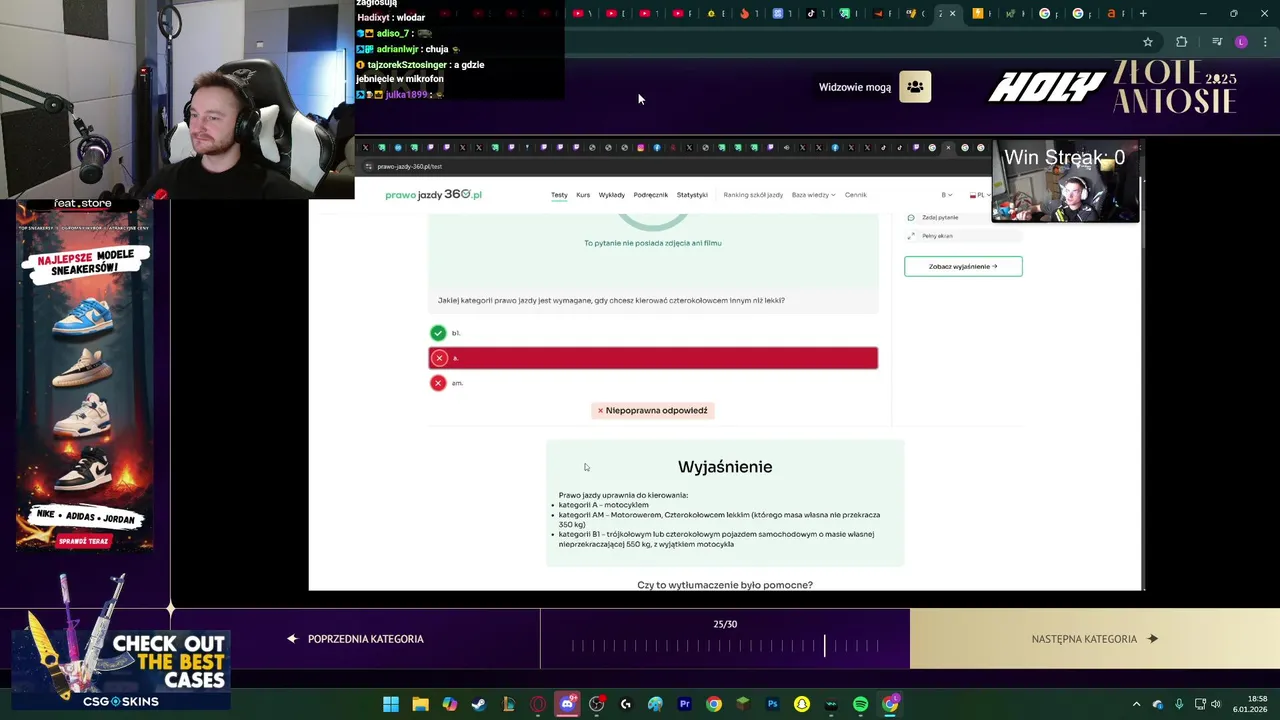Open Spotify from the taskbar
The width and height of the screenshot is (1280, 720).
pyautogui.click(x=861, y=704)
